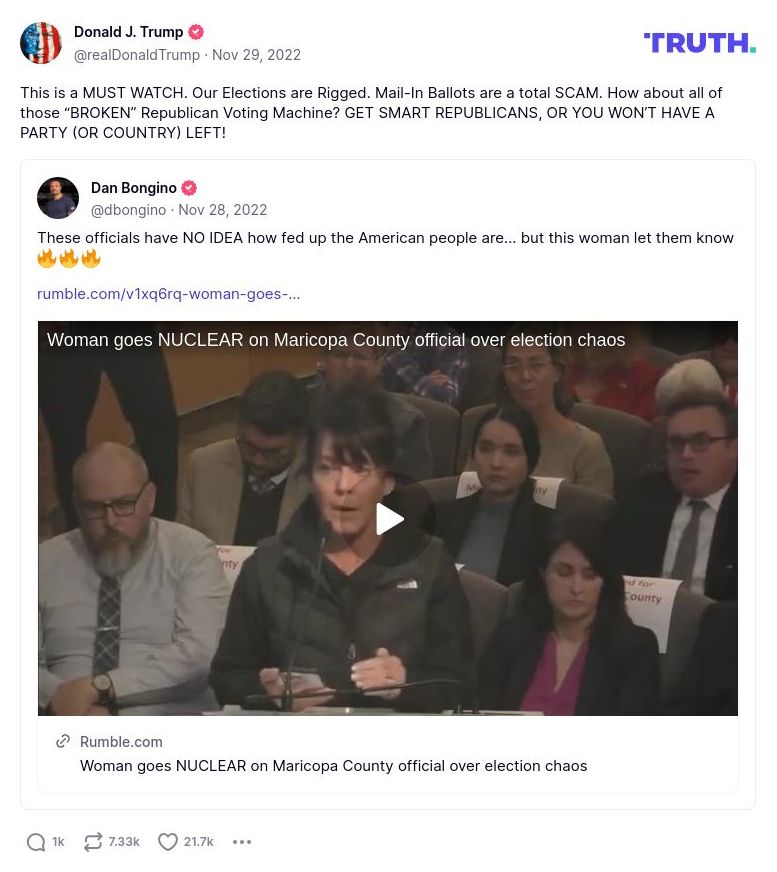
Task: Click the Donald J. Trump display name
Action: pos(128,32)
